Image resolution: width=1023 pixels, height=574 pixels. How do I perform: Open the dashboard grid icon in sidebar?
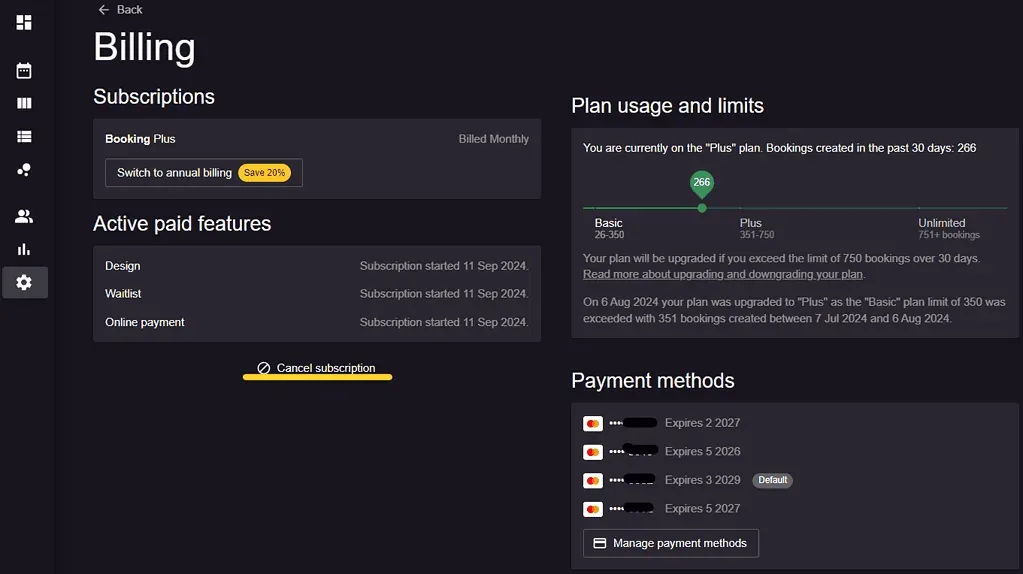click(x=23, y=22)
